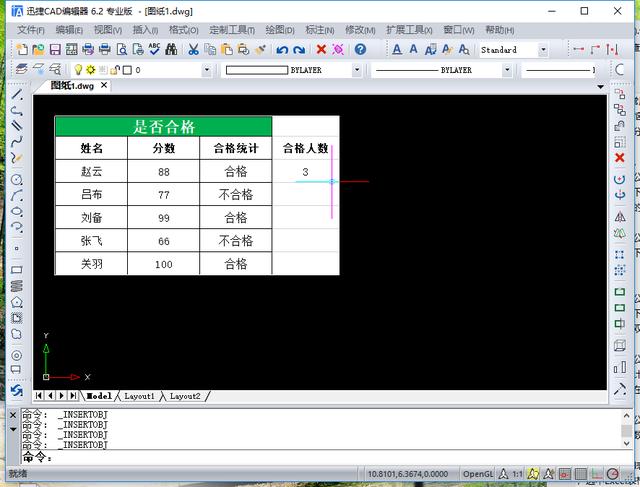This screenshot has width=640, height=487.
Task: Toggle the yellow annotation visibility icon in the status bar
Action: click(533, 474)
